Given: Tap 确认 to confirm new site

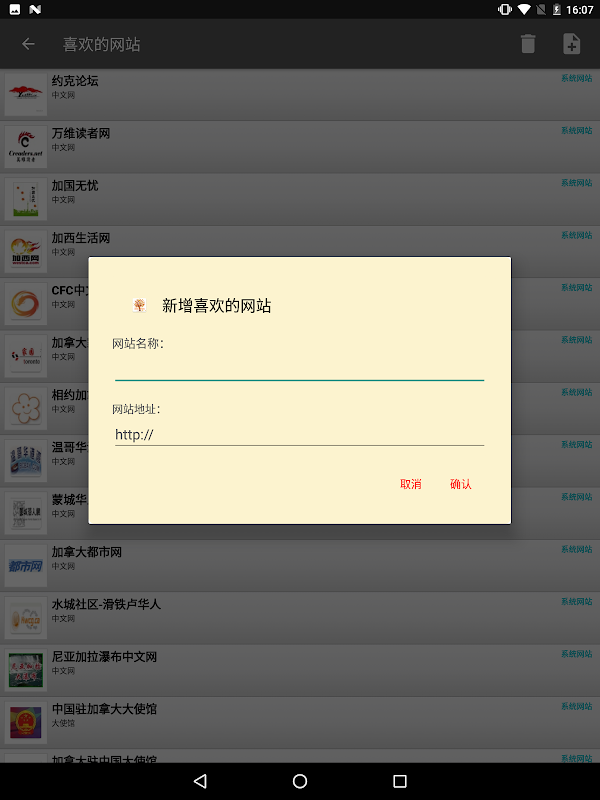Looking at the screenshot, I should [461, 484].
